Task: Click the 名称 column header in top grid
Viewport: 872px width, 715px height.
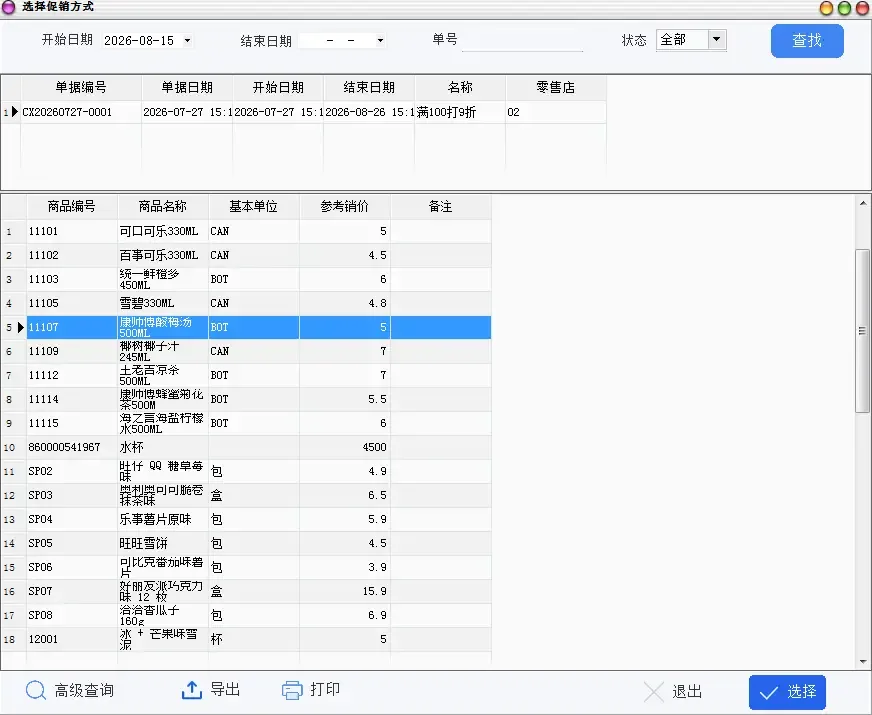Action: point(460,87)
